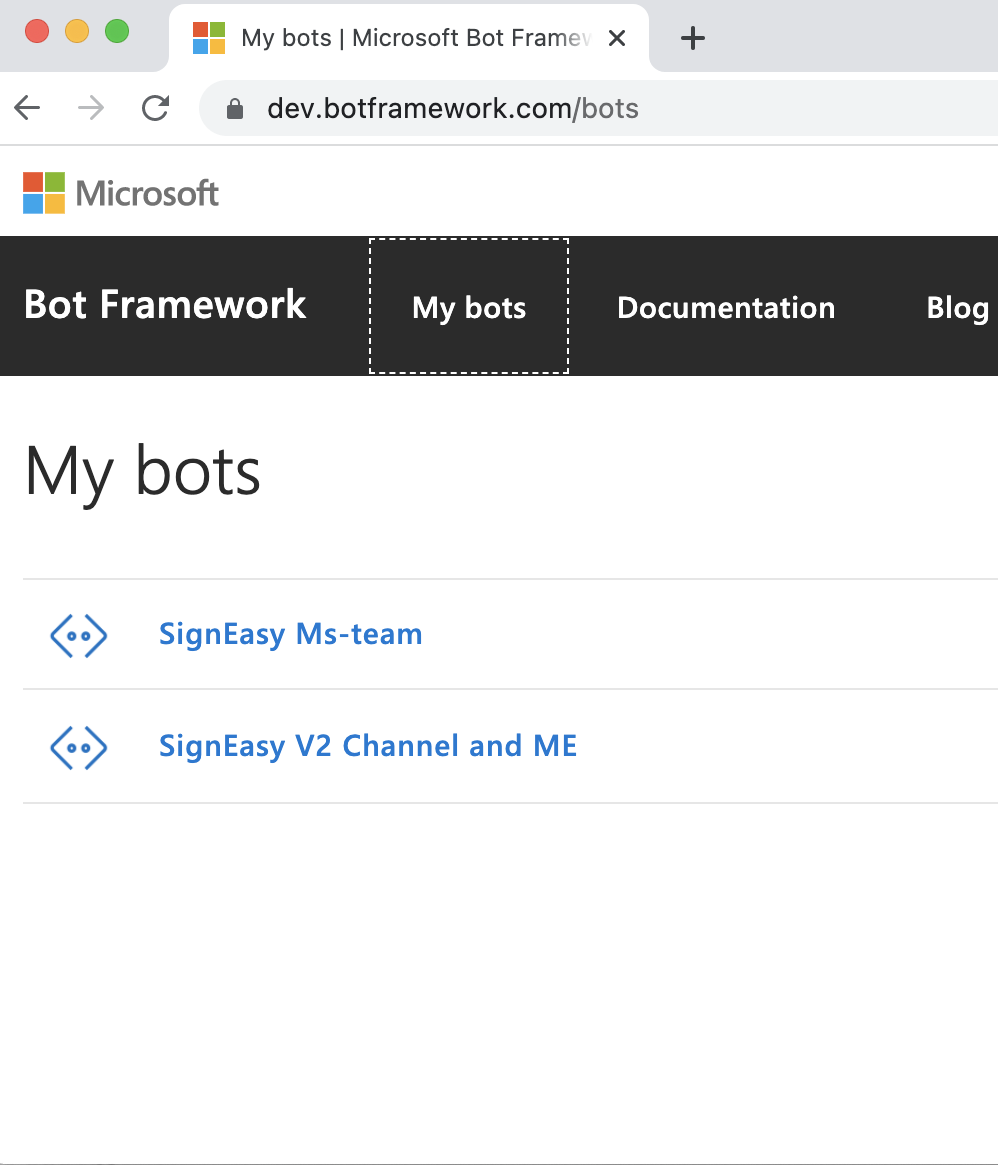
Task: Click the browser forward arrow
Action: point(91,108)
